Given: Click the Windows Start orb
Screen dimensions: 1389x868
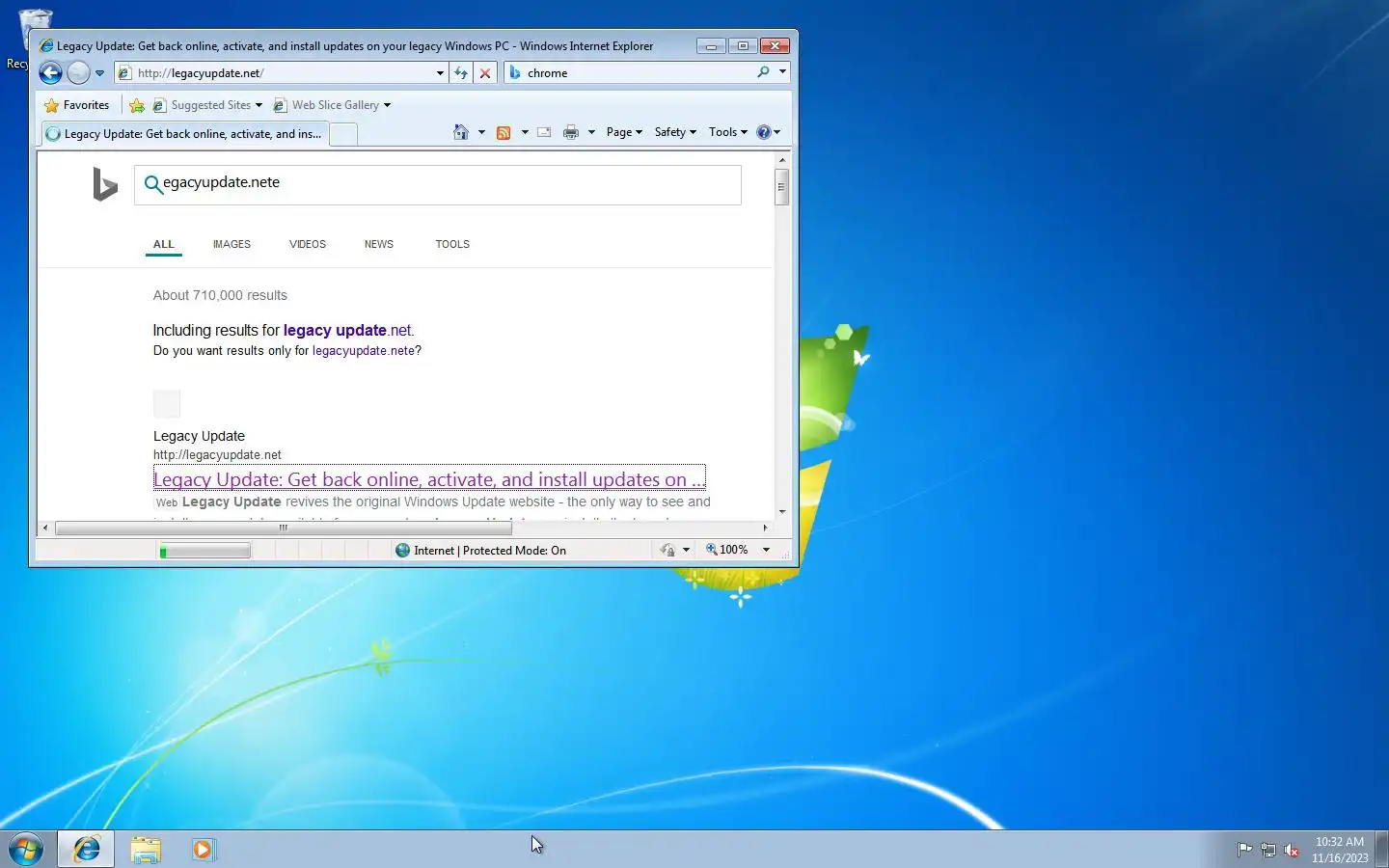Looking at the screenshot, I should (26, 850).
